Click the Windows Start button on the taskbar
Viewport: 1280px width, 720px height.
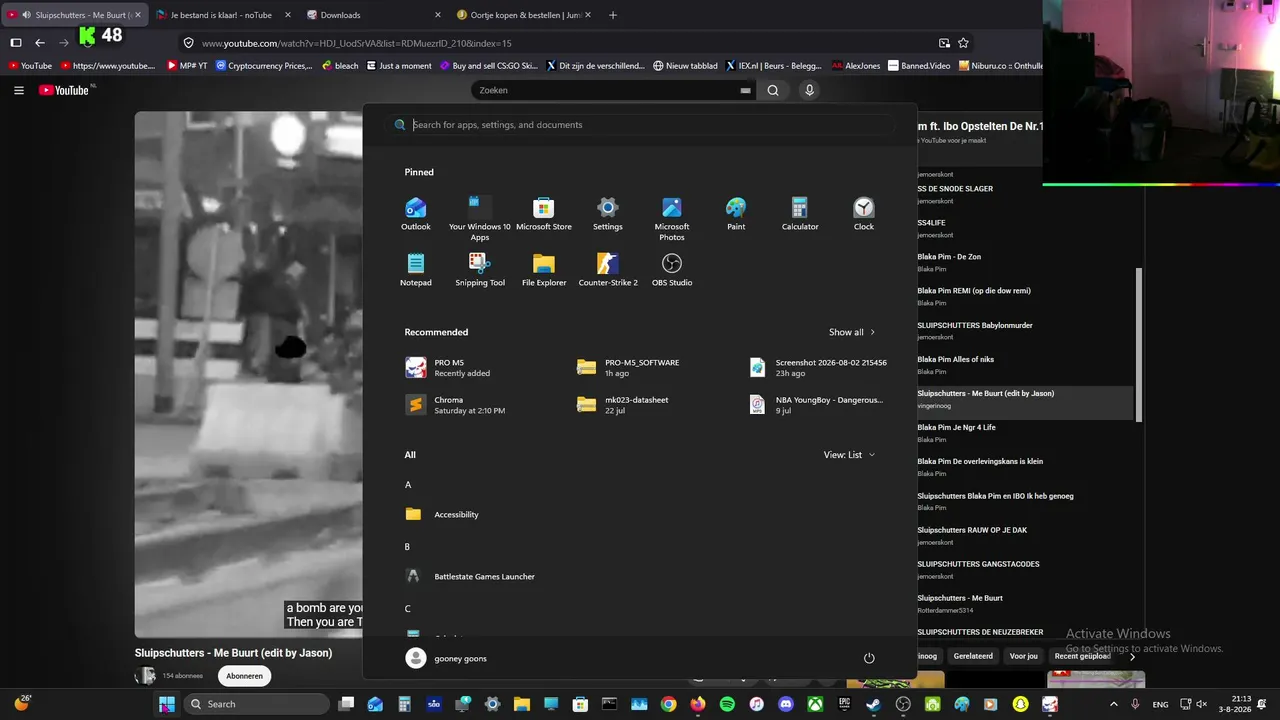167,704
